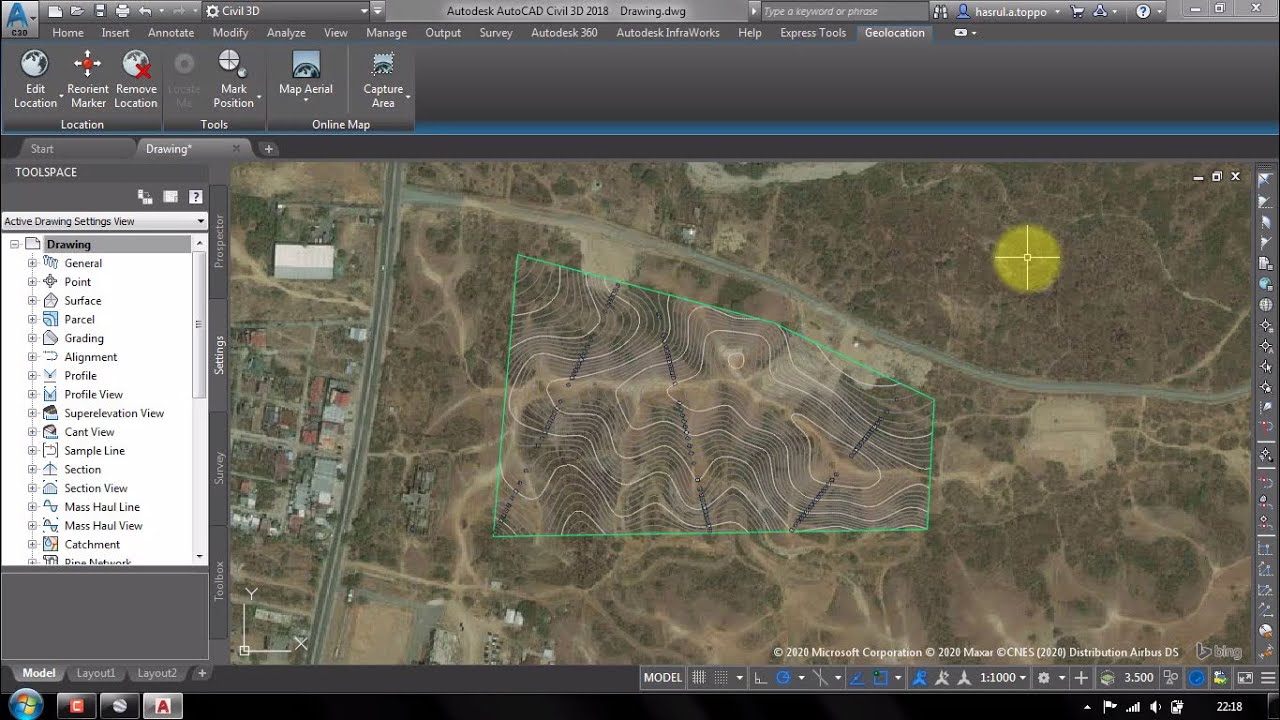The width and height of the screenshot is (1280, 720).
Task: Switch to the Survey ribbon tab
Action: click(496, 32)
